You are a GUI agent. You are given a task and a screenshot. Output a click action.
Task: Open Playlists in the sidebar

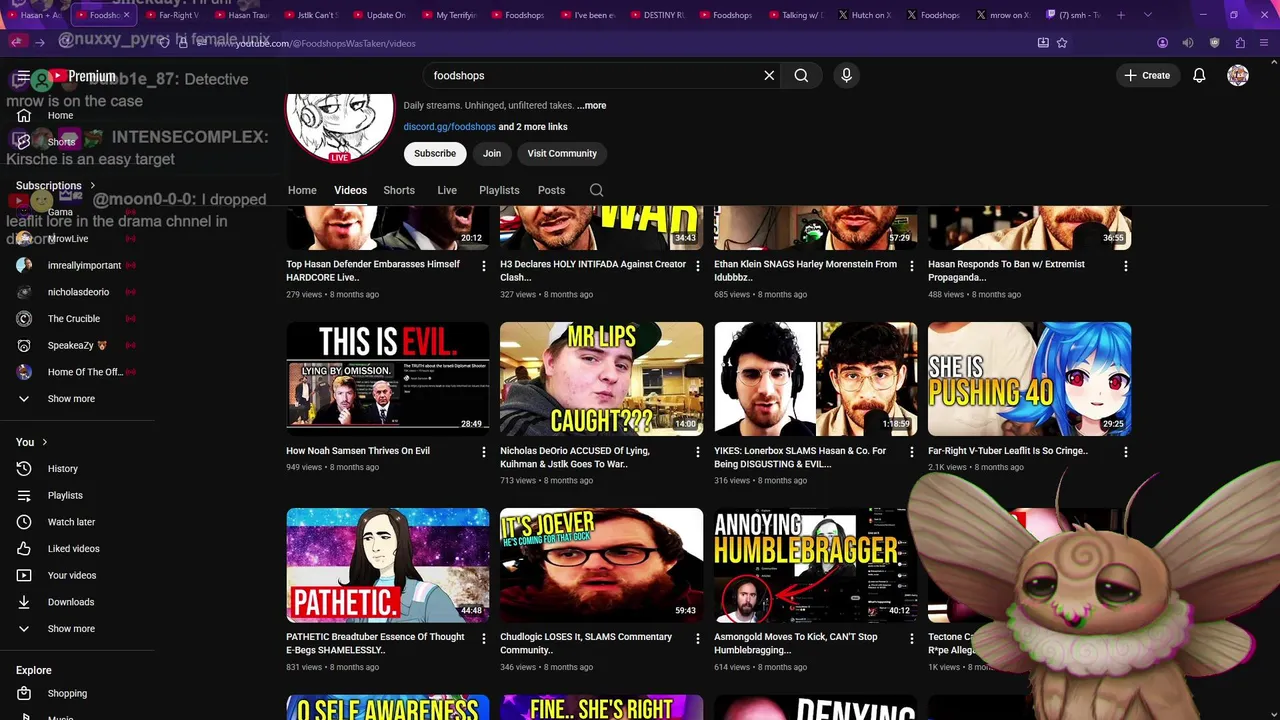65,495
